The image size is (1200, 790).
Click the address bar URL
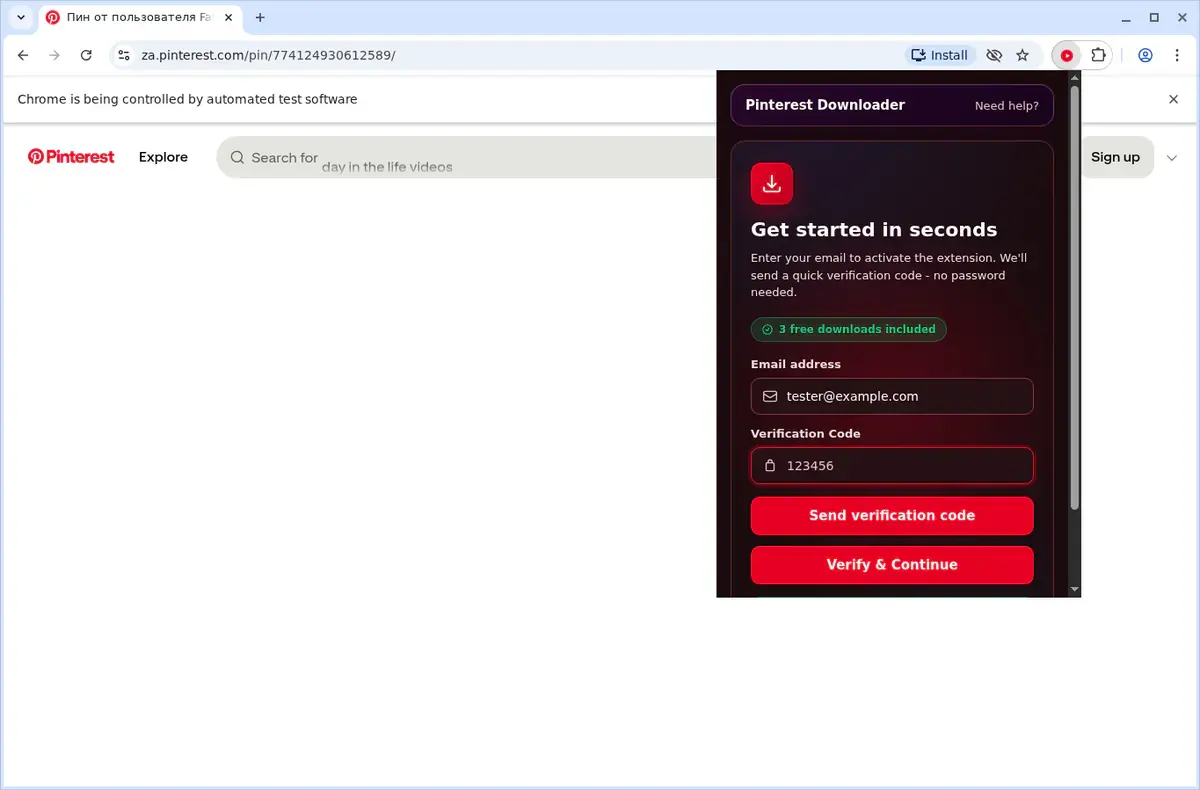[268, 56]
